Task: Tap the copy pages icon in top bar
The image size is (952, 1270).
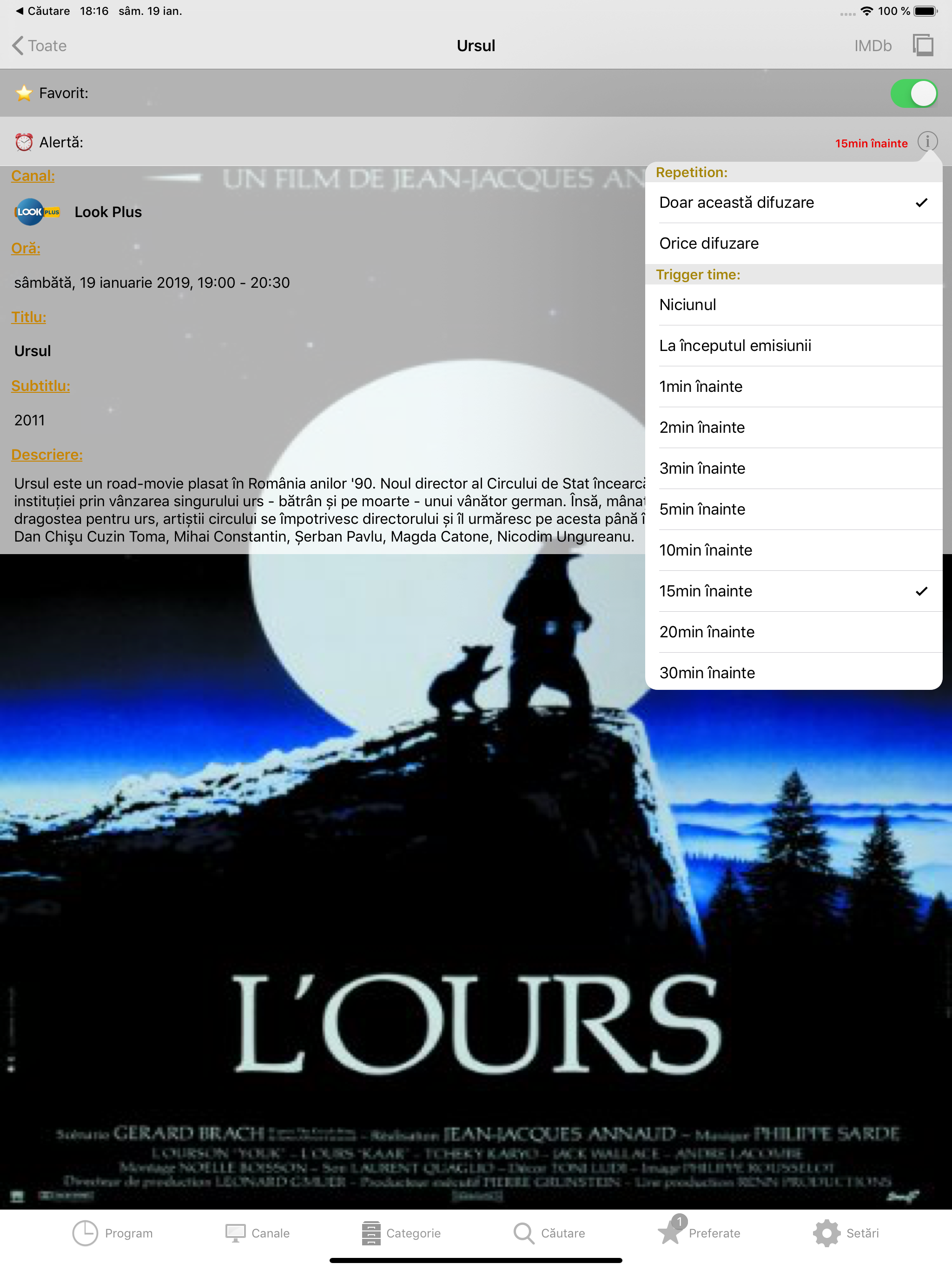Action: pyautogui.click(x=923, y=45)
